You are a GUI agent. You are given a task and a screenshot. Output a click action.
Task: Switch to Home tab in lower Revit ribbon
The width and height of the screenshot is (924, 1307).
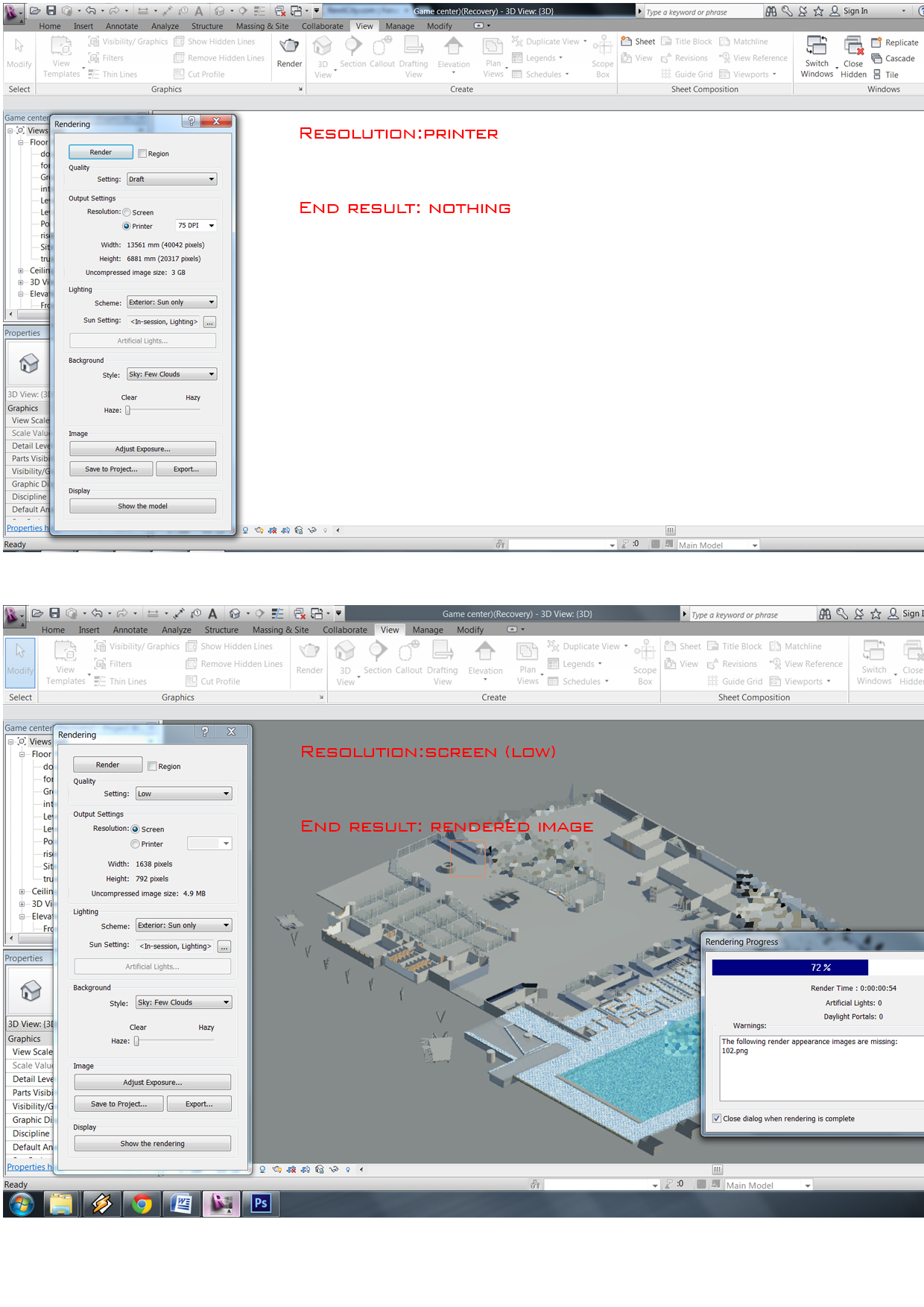[53, 630]
